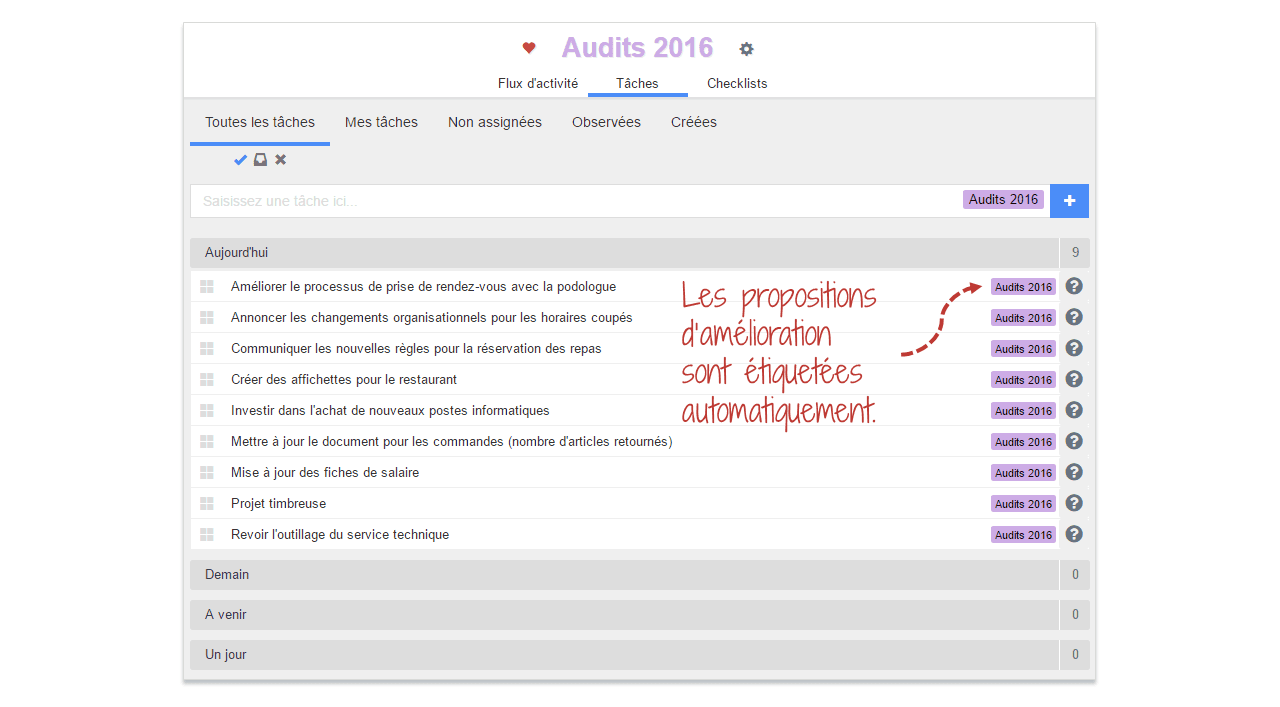
Task: Click the count 0 beside Demain
Action: pos(1075,575)
